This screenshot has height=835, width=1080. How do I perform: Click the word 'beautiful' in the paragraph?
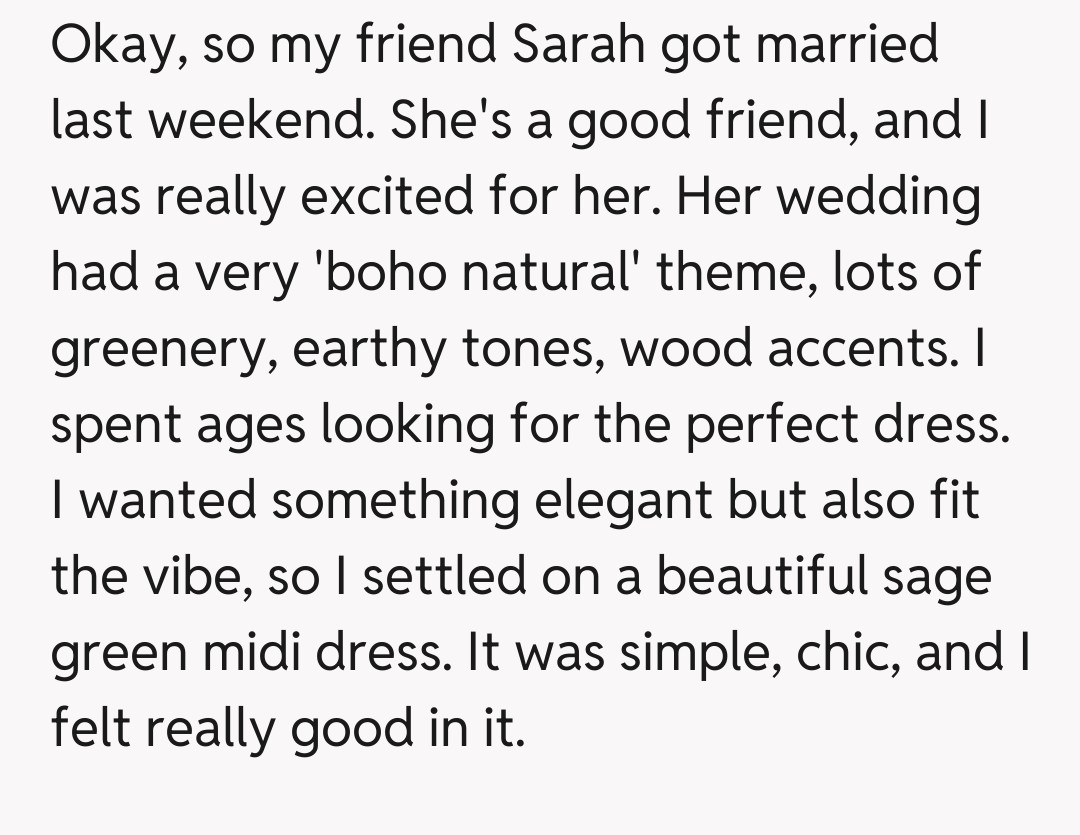768,577
